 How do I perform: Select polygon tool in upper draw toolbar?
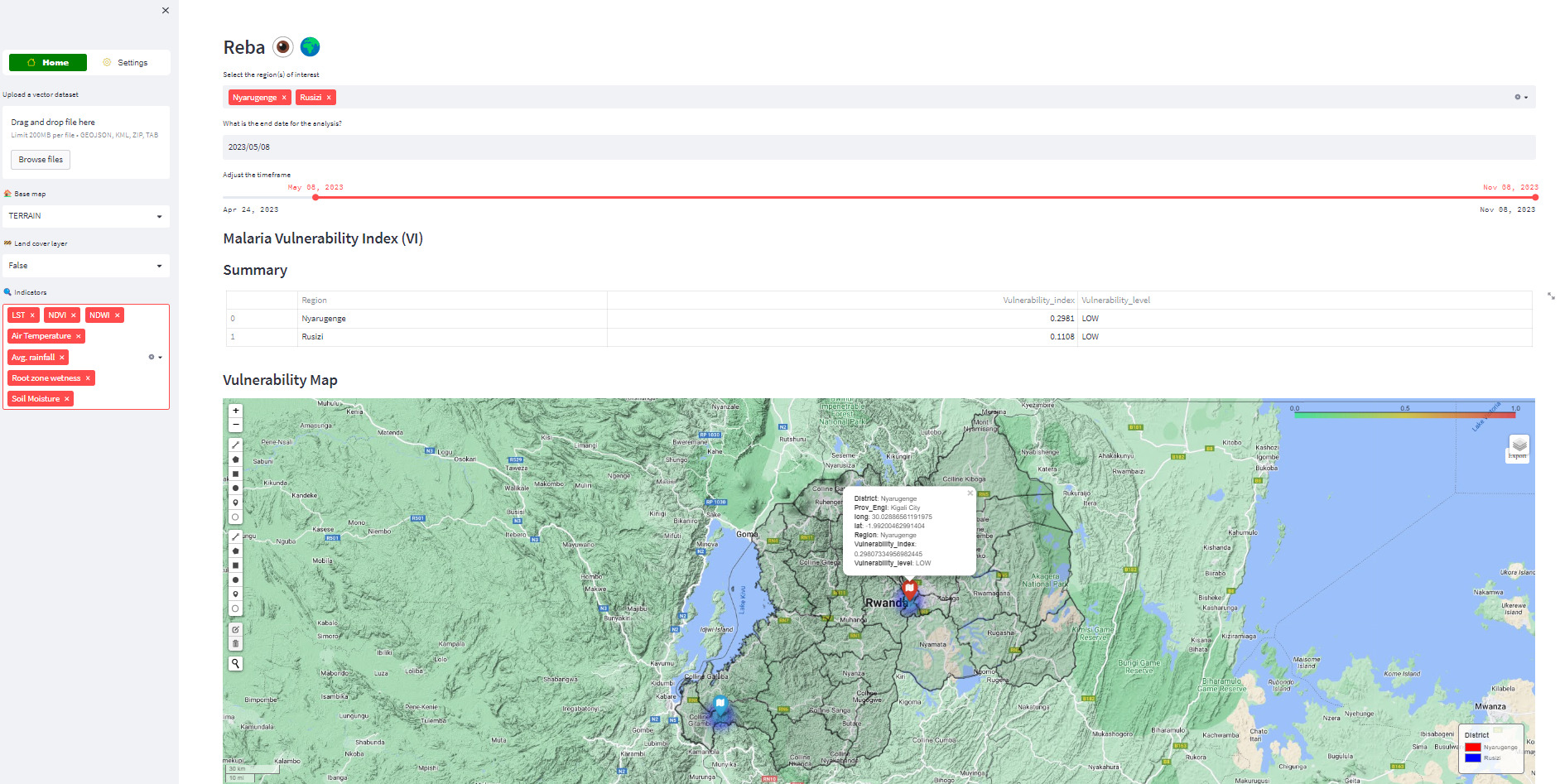tap(236, 459)
